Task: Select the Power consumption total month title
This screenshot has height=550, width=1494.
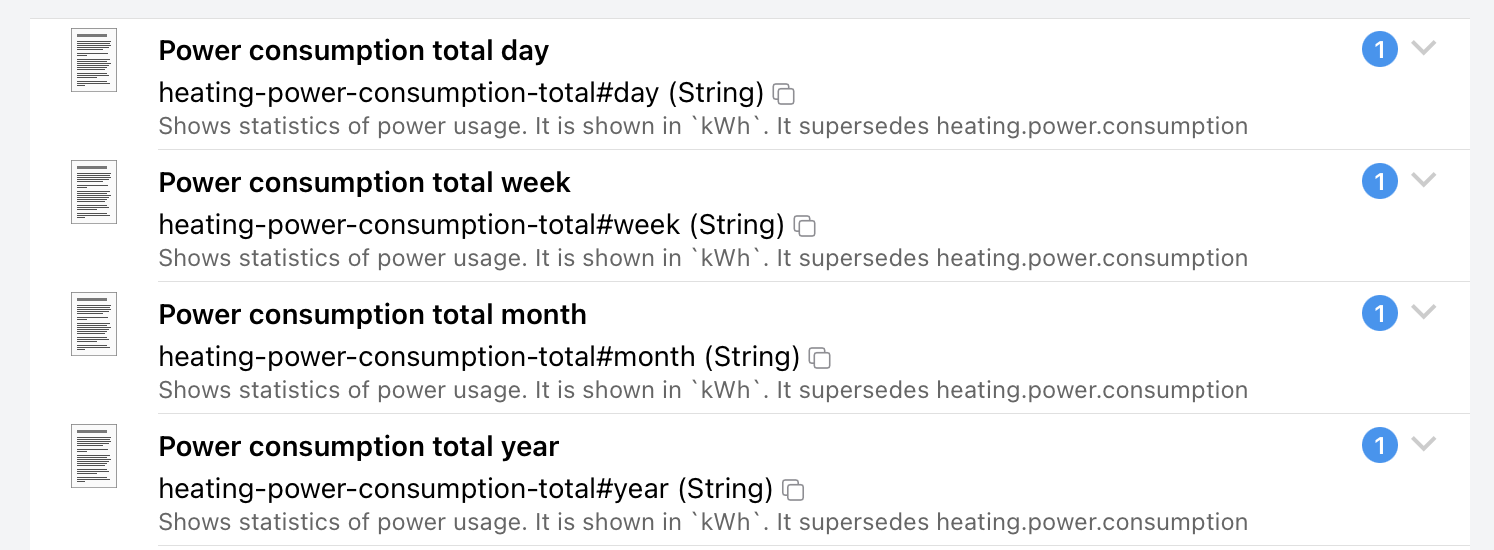Action: 373,315
